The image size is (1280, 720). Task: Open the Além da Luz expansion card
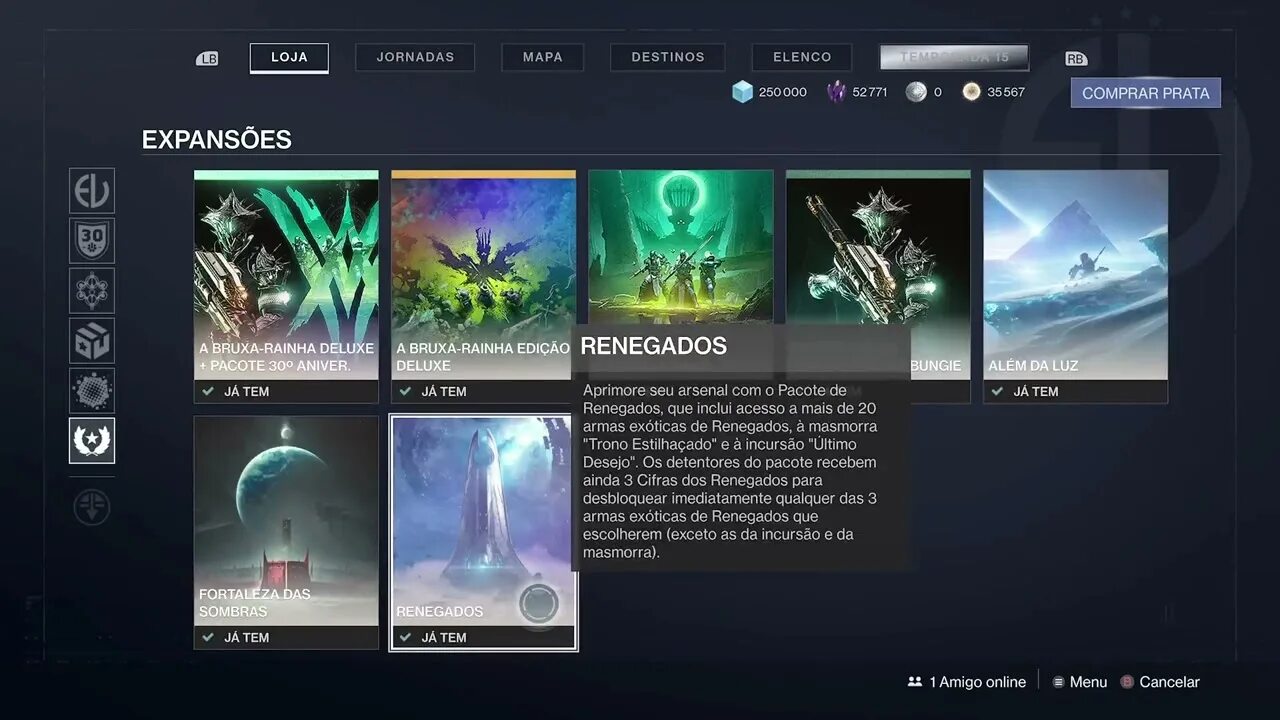pos(1075,286)
